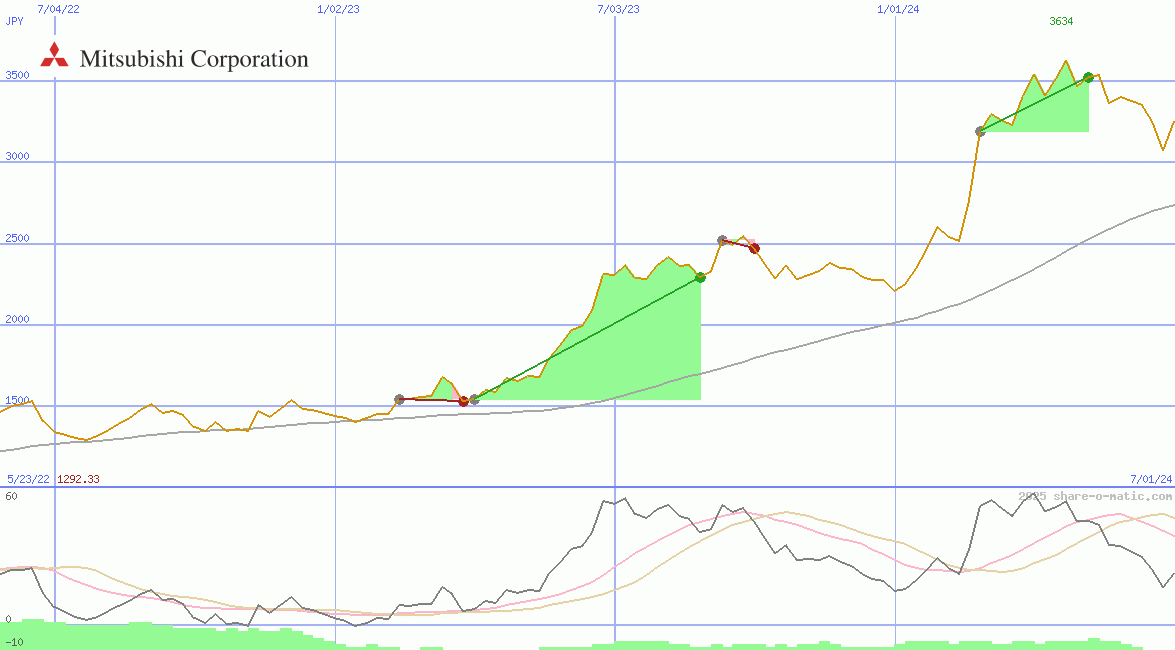Click the first gray entry marker at 1500
Image resolution: width=1175 pixels, height=650 pixels.
(x=399, y=400)
